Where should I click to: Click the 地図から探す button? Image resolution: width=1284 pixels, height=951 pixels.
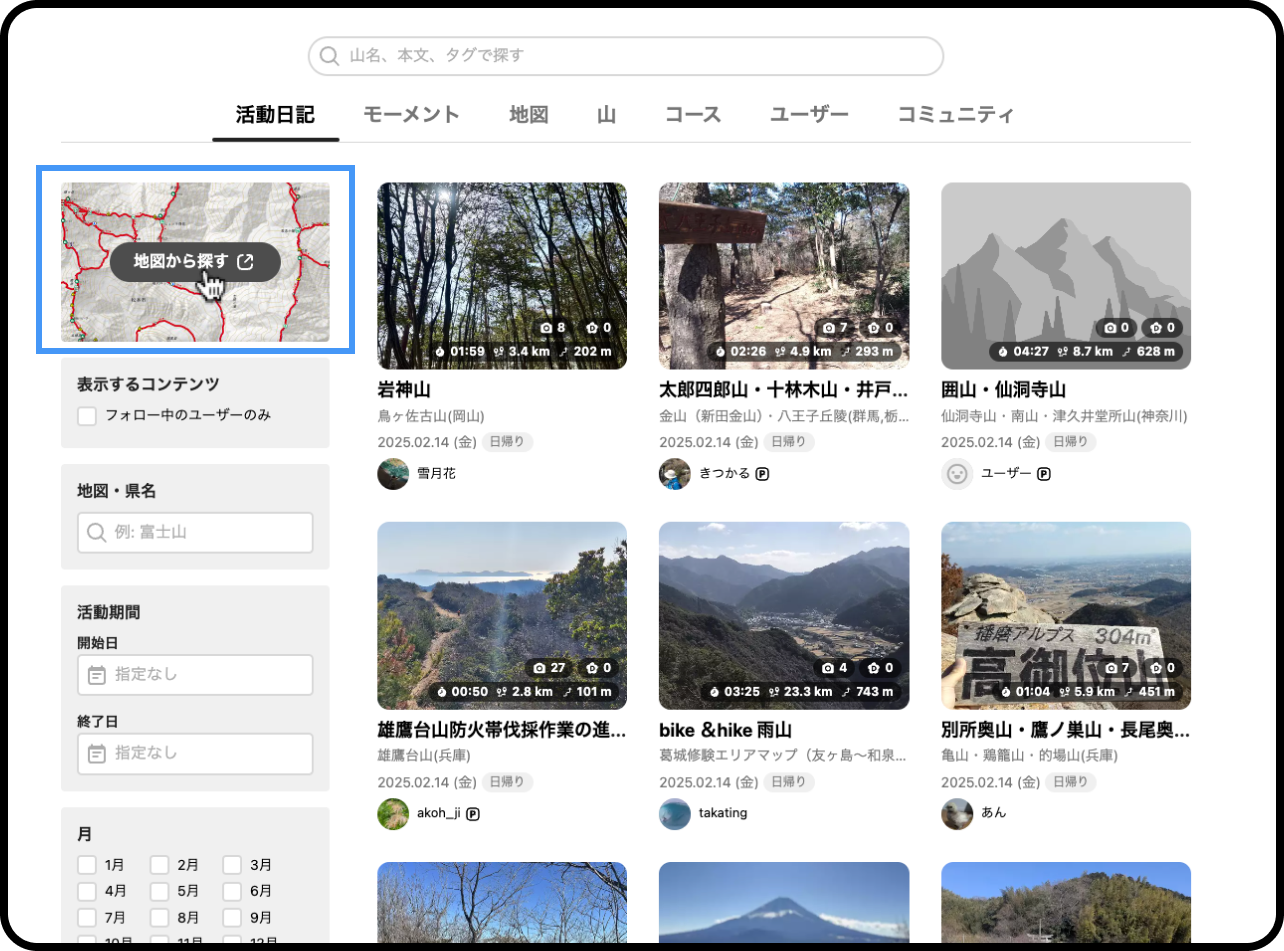(195, 262)
